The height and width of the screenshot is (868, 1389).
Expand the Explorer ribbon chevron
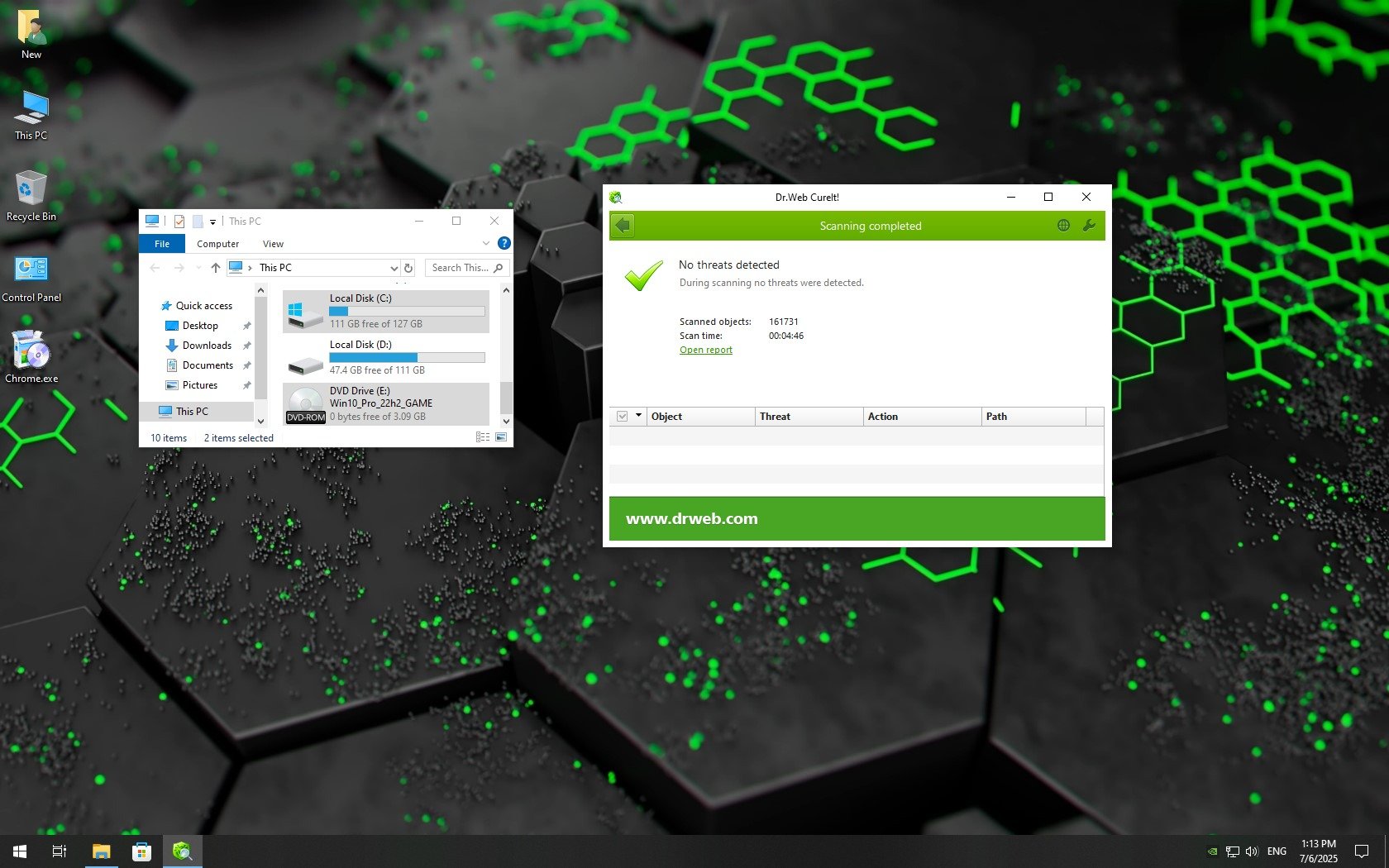(x=486, y=244)
